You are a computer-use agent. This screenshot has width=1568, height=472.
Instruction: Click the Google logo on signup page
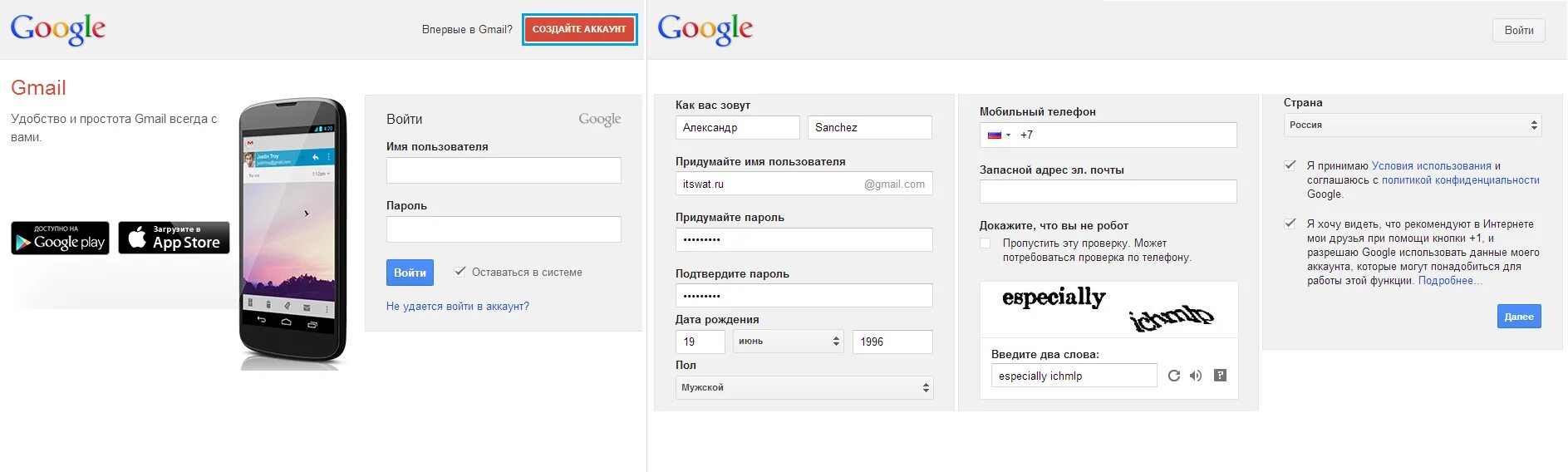tap(705, 29)
